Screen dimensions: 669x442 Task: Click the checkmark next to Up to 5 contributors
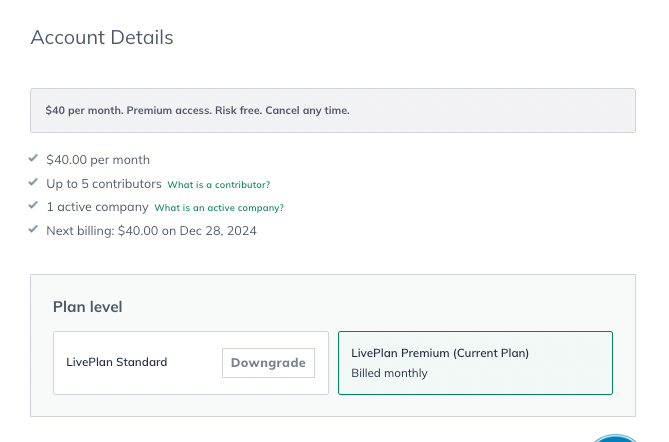pyautogui.click(x=34, y=182)
